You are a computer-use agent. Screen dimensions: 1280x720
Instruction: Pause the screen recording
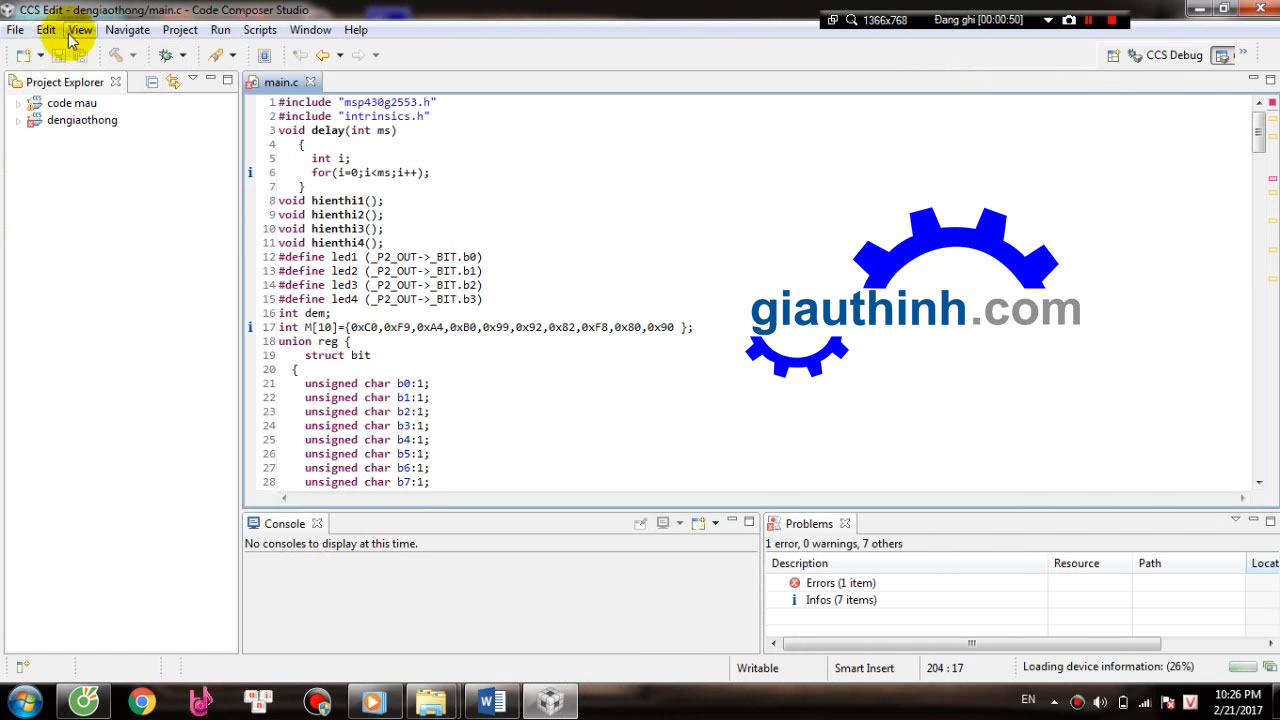coord(1089,20)
